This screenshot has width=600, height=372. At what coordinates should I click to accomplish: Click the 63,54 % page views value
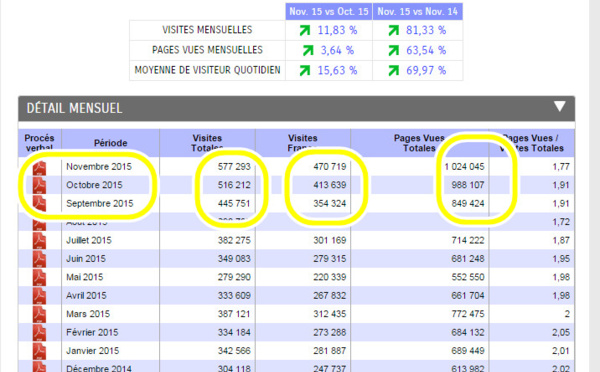[x=426, y=50]
